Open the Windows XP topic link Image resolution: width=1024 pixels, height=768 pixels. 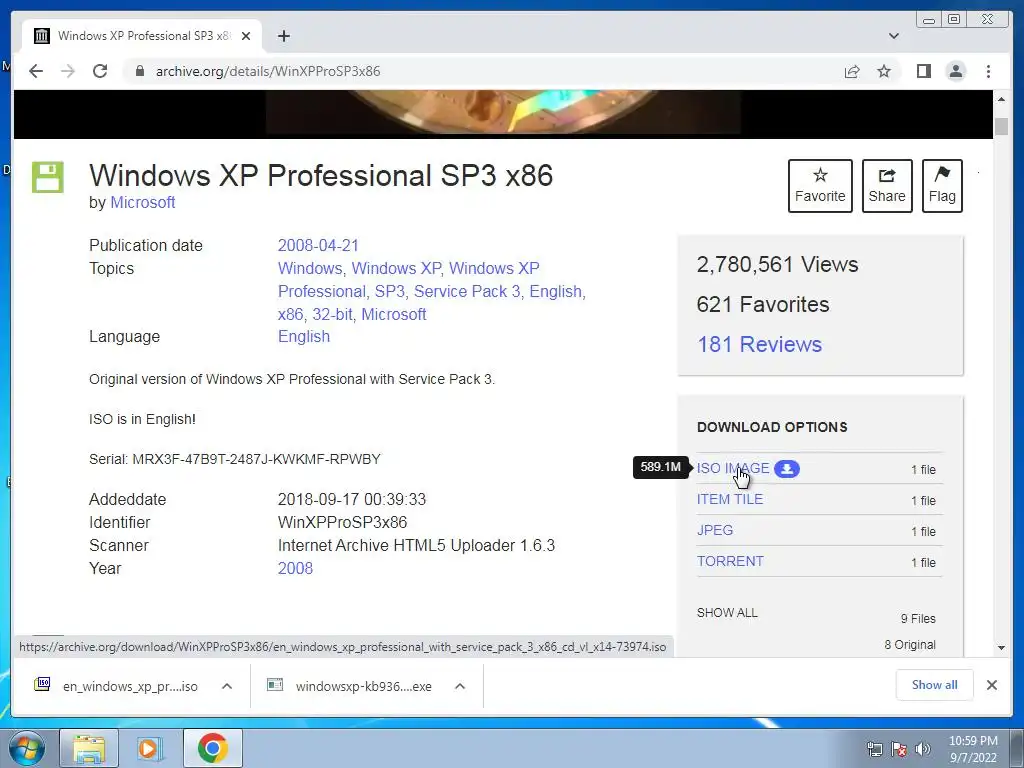pyautogui.click(x=396, y=268)
